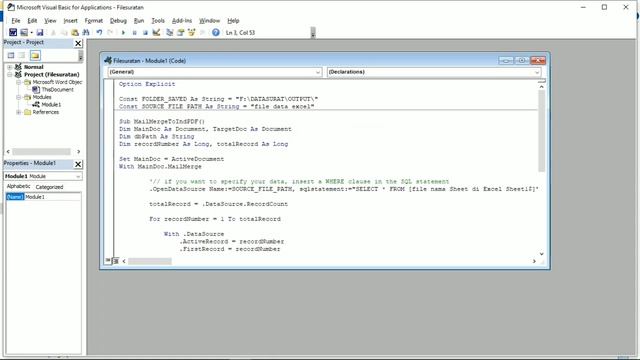Image resolution: width=640 pixels, height=360 pixels.
Task: Open the Tools menu
Action: coord(158,20)
